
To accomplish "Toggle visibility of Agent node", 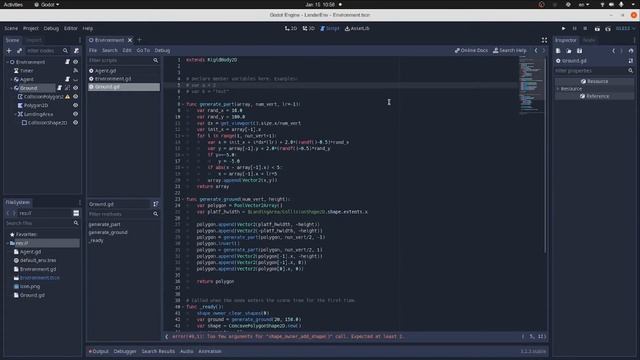I will click(76, 79).
